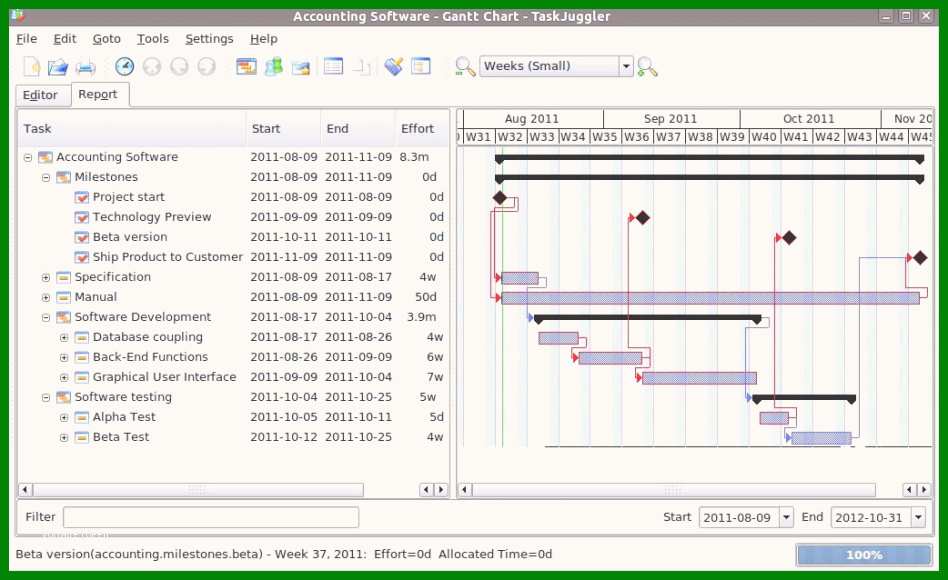The height and width of the screenshot is (580, 948).
Task: Expand the Manual task
Action: tap(46, 298)
